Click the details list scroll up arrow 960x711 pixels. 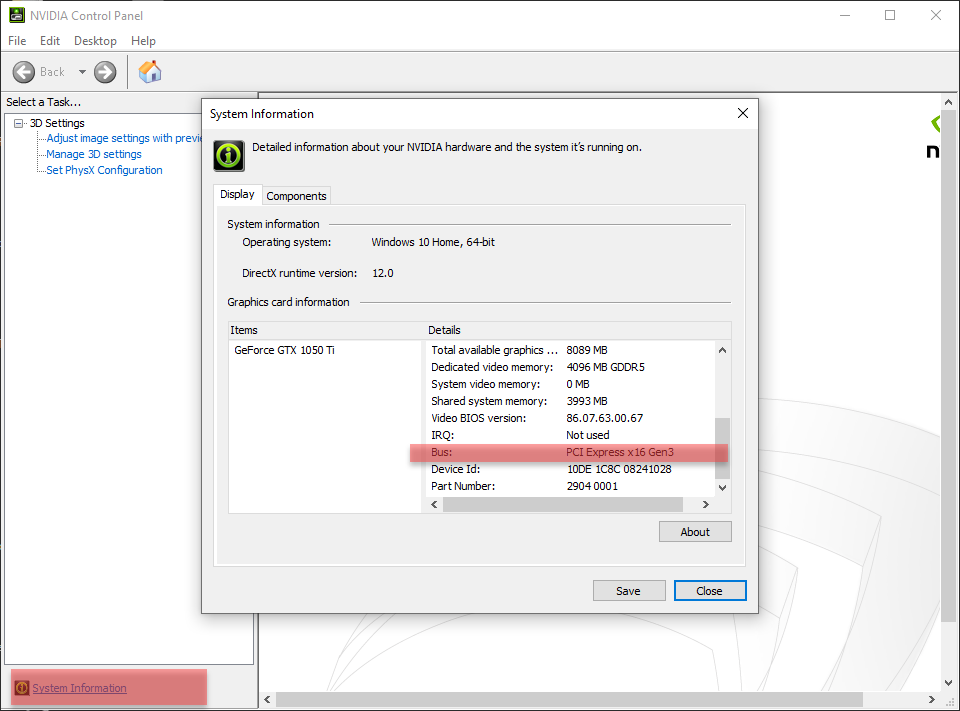click(722, 350)
